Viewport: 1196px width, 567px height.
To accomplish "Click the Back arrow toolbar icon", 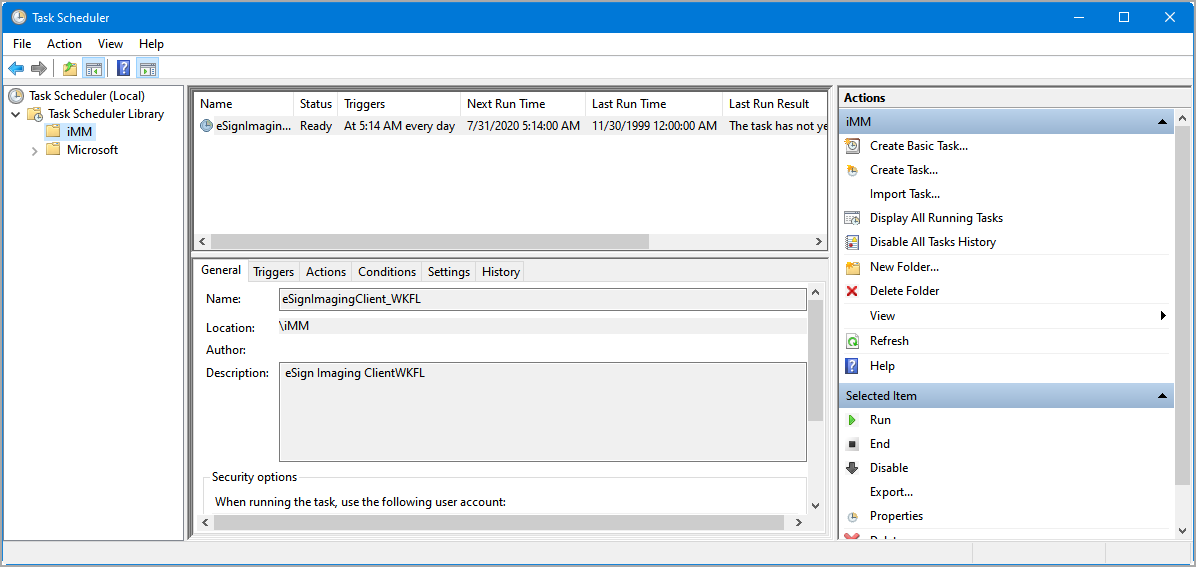I will (16, 69).
